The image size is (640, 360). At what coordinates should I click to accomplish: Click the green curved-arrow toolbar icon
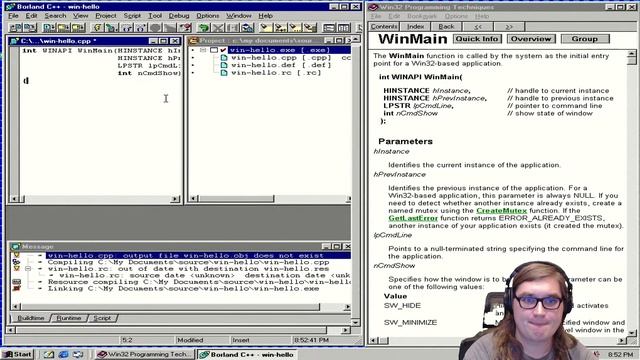[x=203, y=28]
